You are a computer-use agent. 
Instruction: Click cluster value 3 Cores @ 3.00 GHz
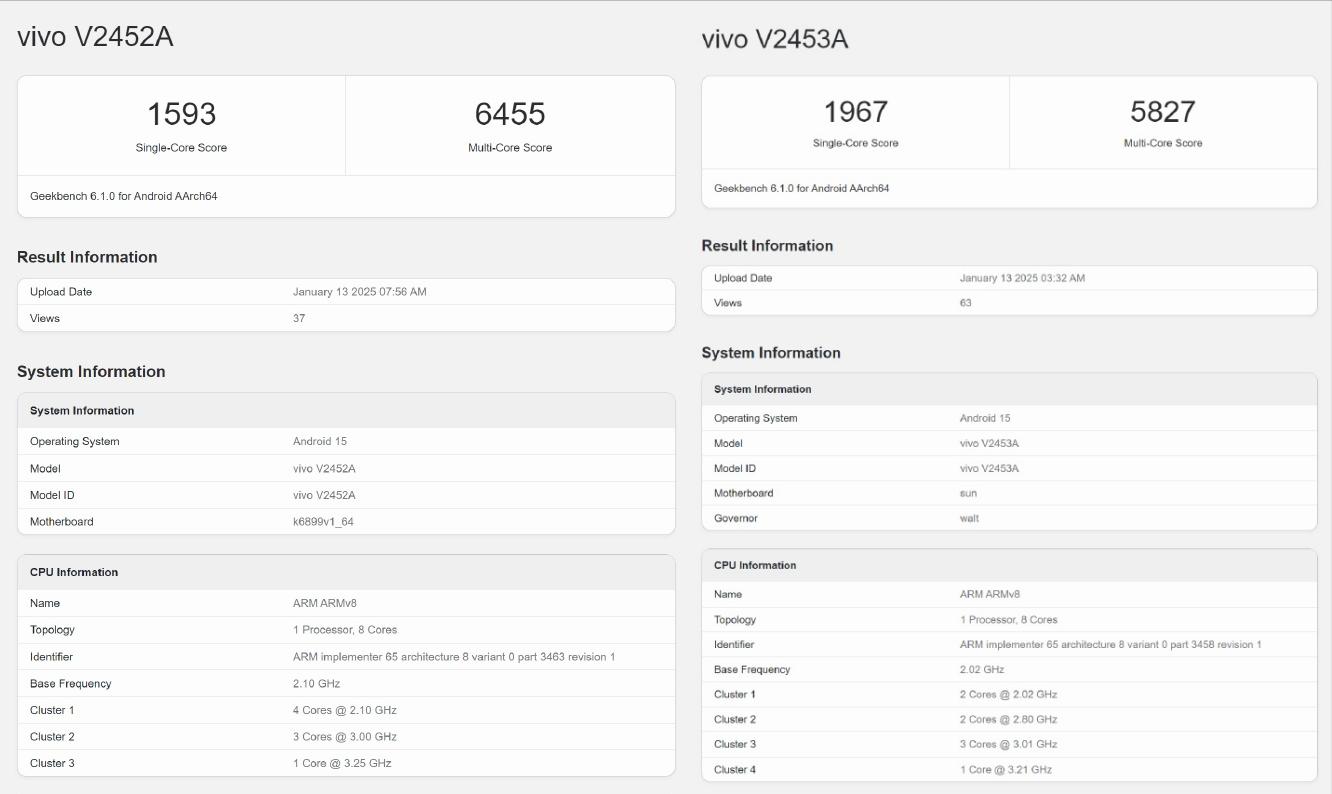click(345, 737)
